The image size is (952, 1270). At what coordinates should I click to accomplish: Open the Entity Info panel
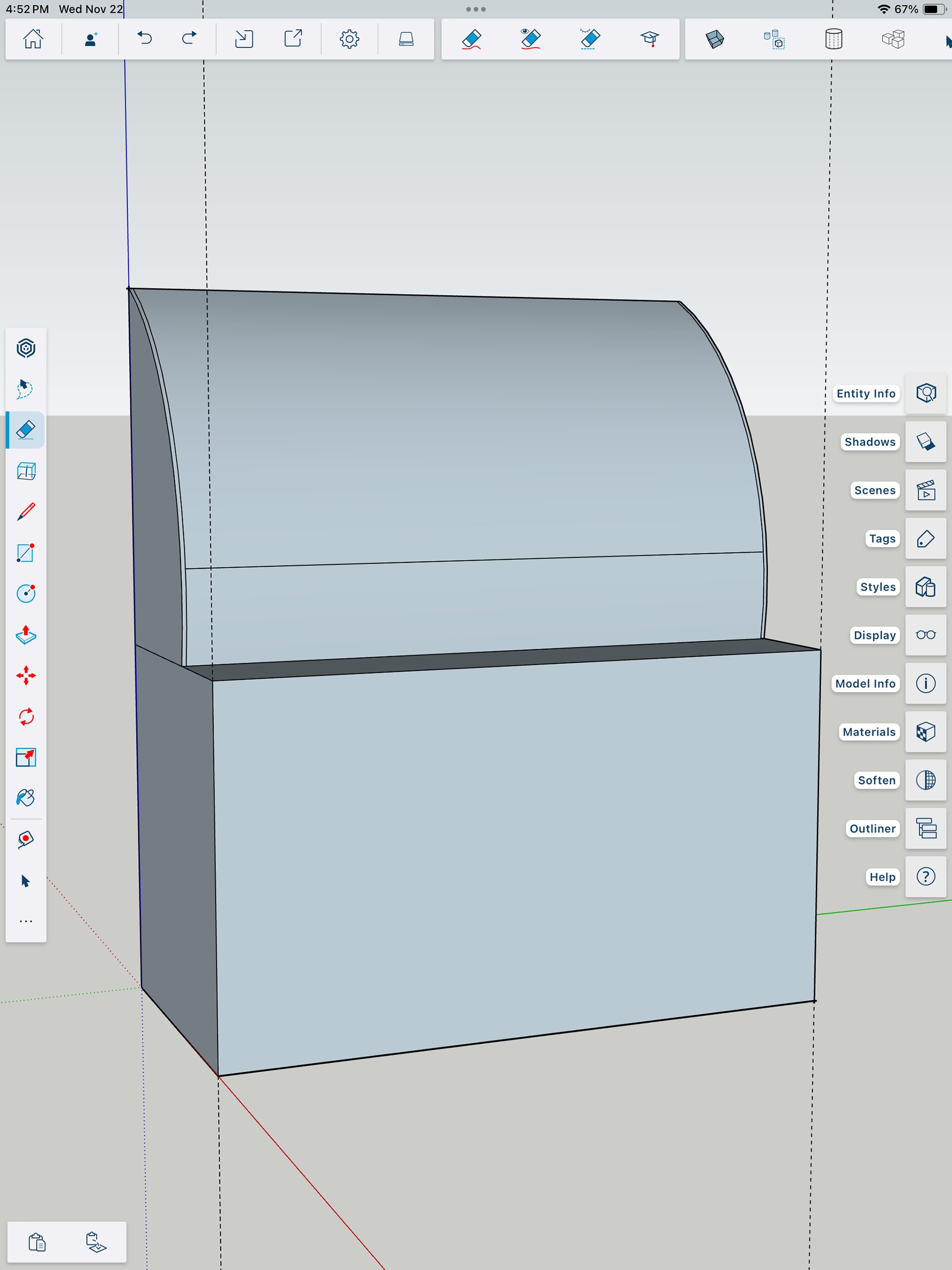[x=925, y=393]
